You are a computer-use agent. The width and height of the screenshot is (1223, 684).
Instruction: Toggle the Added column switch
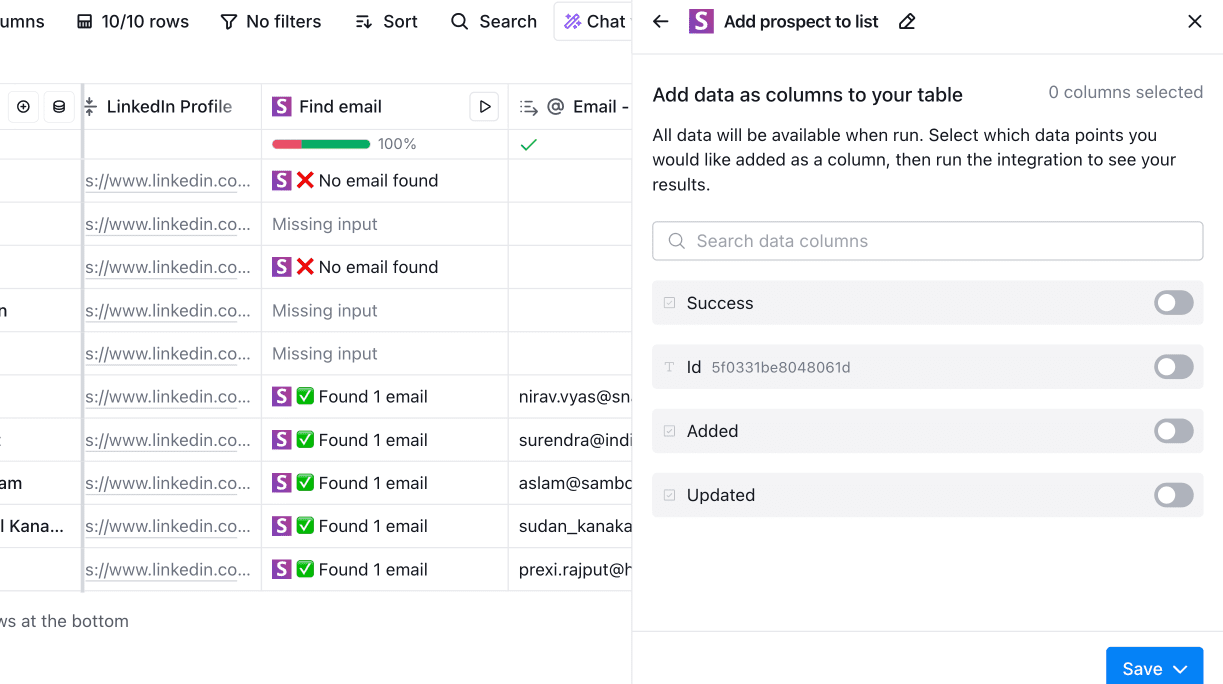[x=1173, y=431]
